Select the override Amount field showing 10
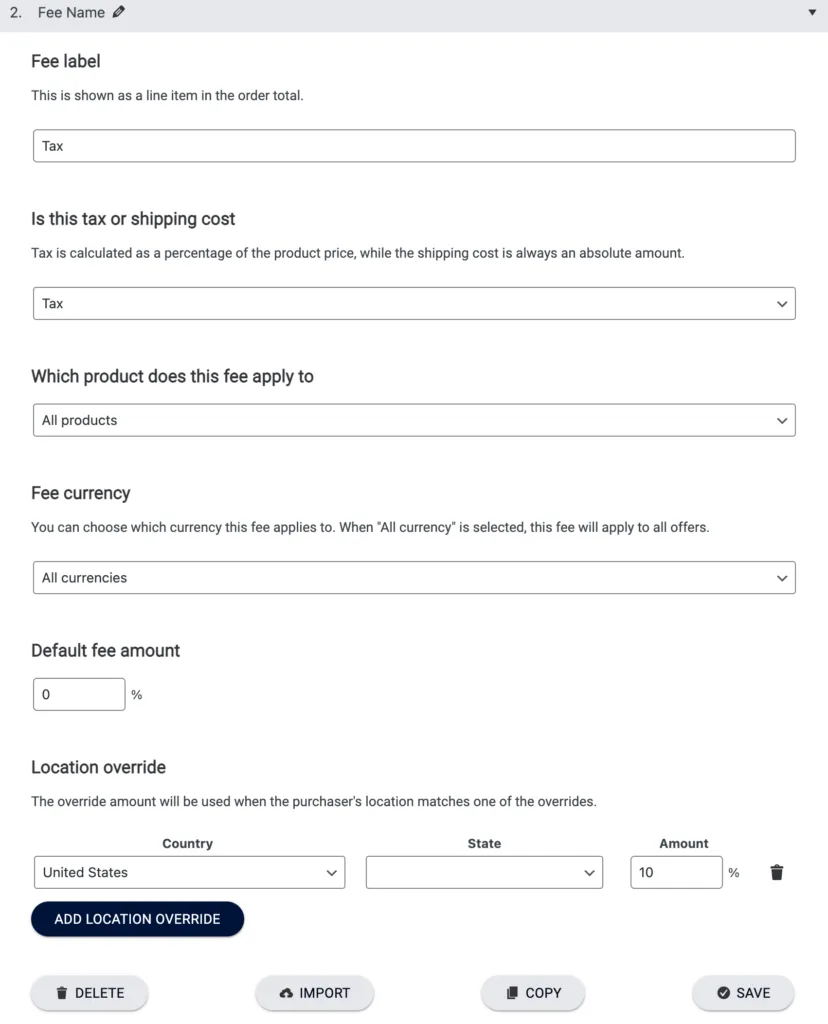The width and height of the screenshot is (828, 1024). point(676,872)
